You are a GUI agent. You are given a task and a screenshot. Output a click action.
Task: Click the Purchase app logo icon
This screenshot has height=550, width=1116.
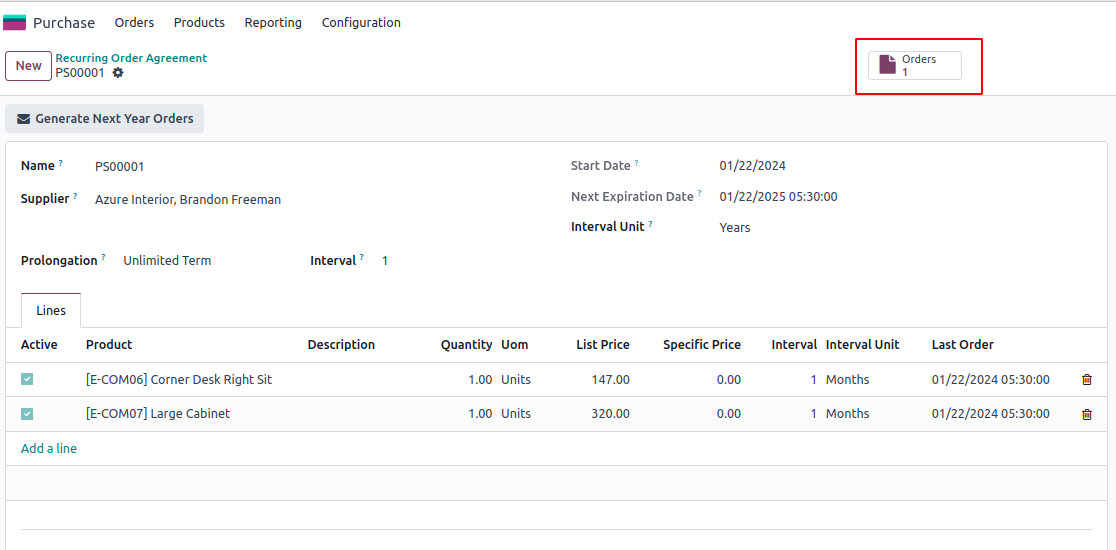tap(15, 22)
